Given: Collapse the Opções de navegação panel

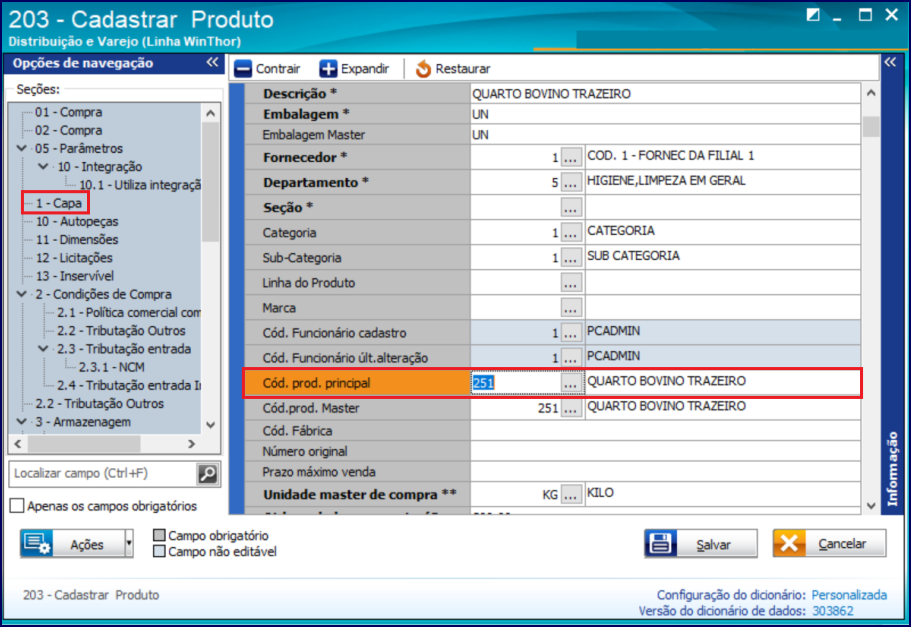Looking at the screenshot, I should (x=212, y=62).
